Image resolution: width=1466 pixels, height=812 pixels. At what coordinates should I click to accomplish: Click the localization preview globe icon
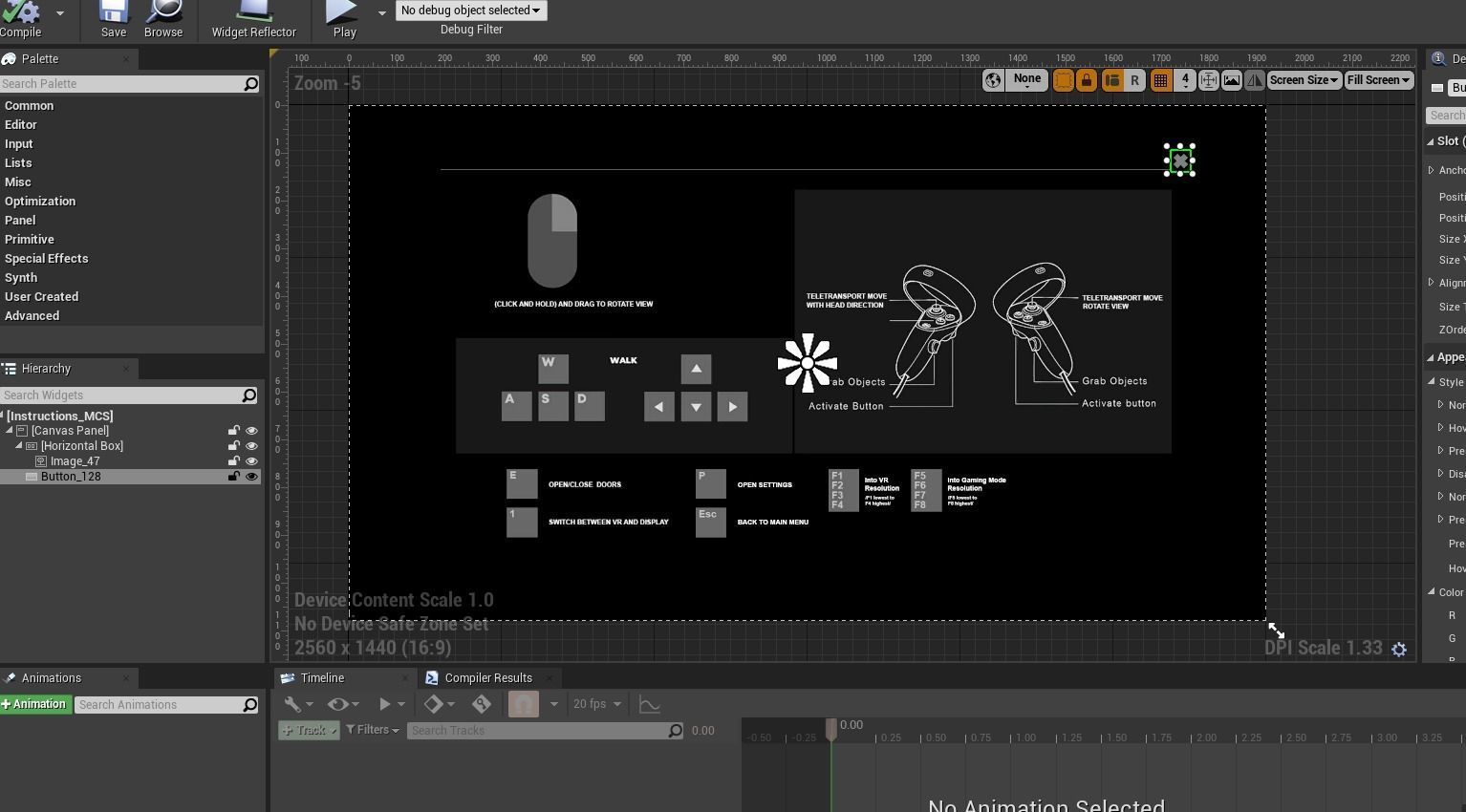tap(993, 80)
